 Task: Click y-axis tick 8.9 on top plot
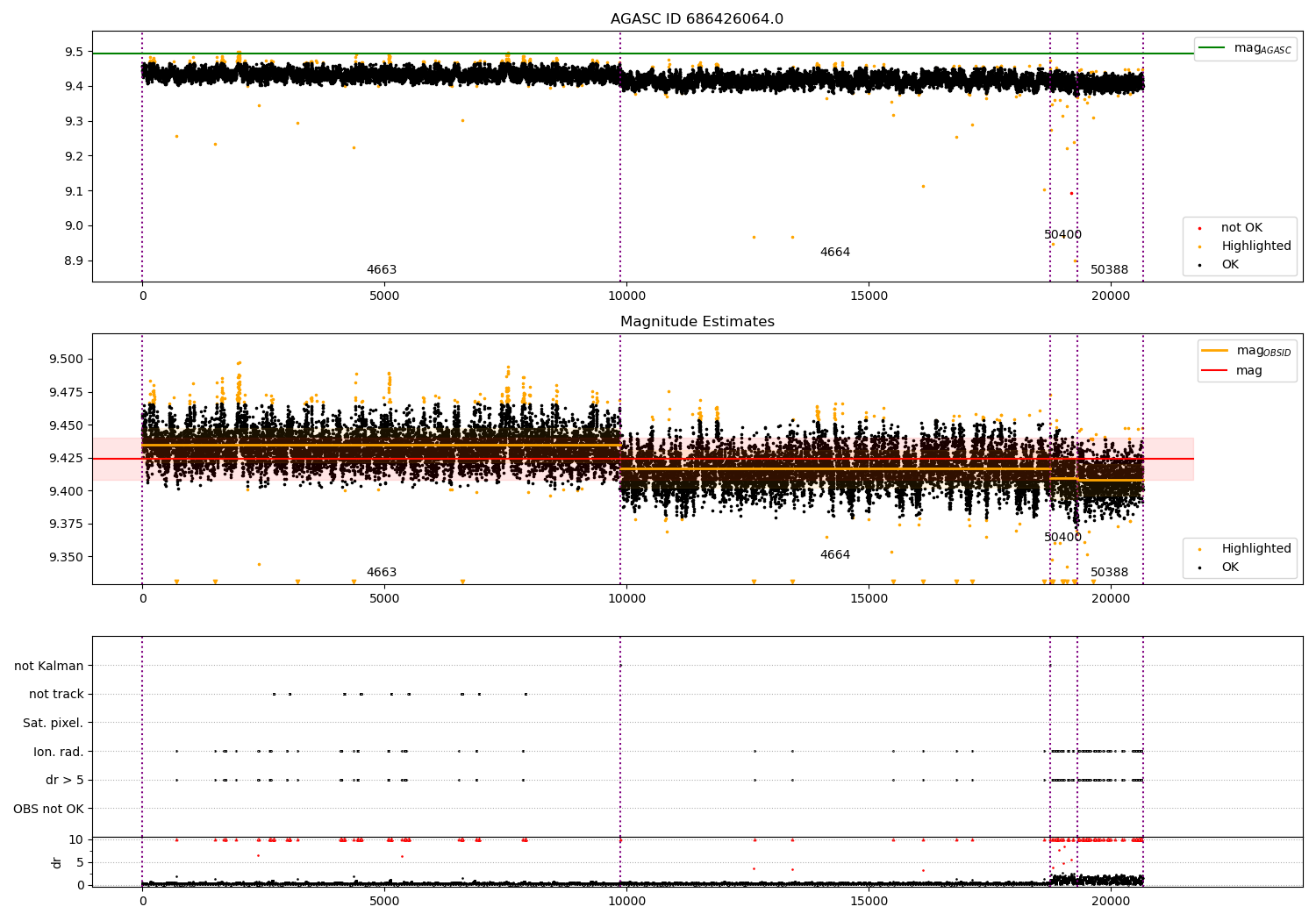coord(74,261)
